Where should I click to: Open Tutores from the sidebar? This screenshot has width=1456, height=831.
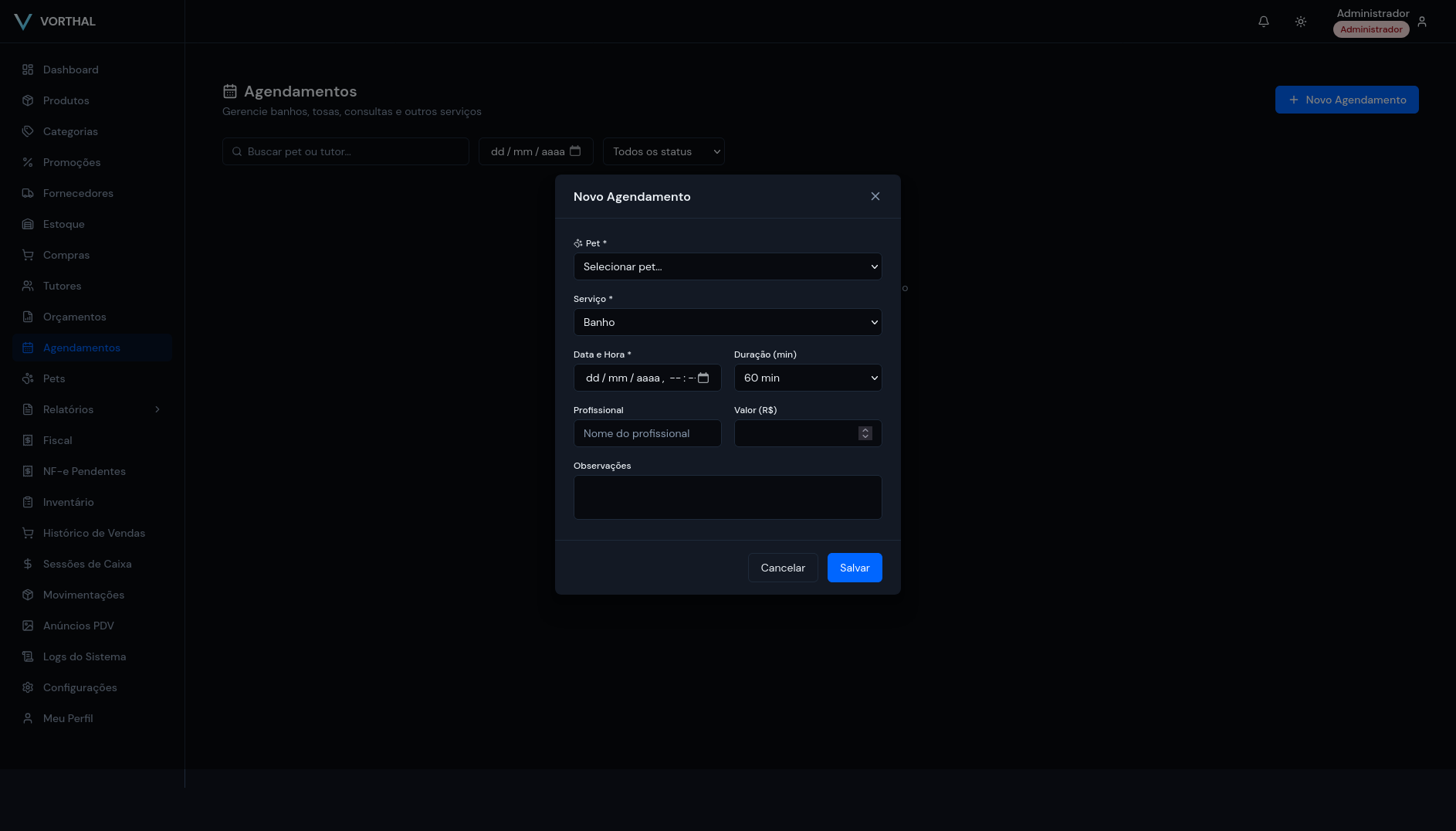[62, 286]
